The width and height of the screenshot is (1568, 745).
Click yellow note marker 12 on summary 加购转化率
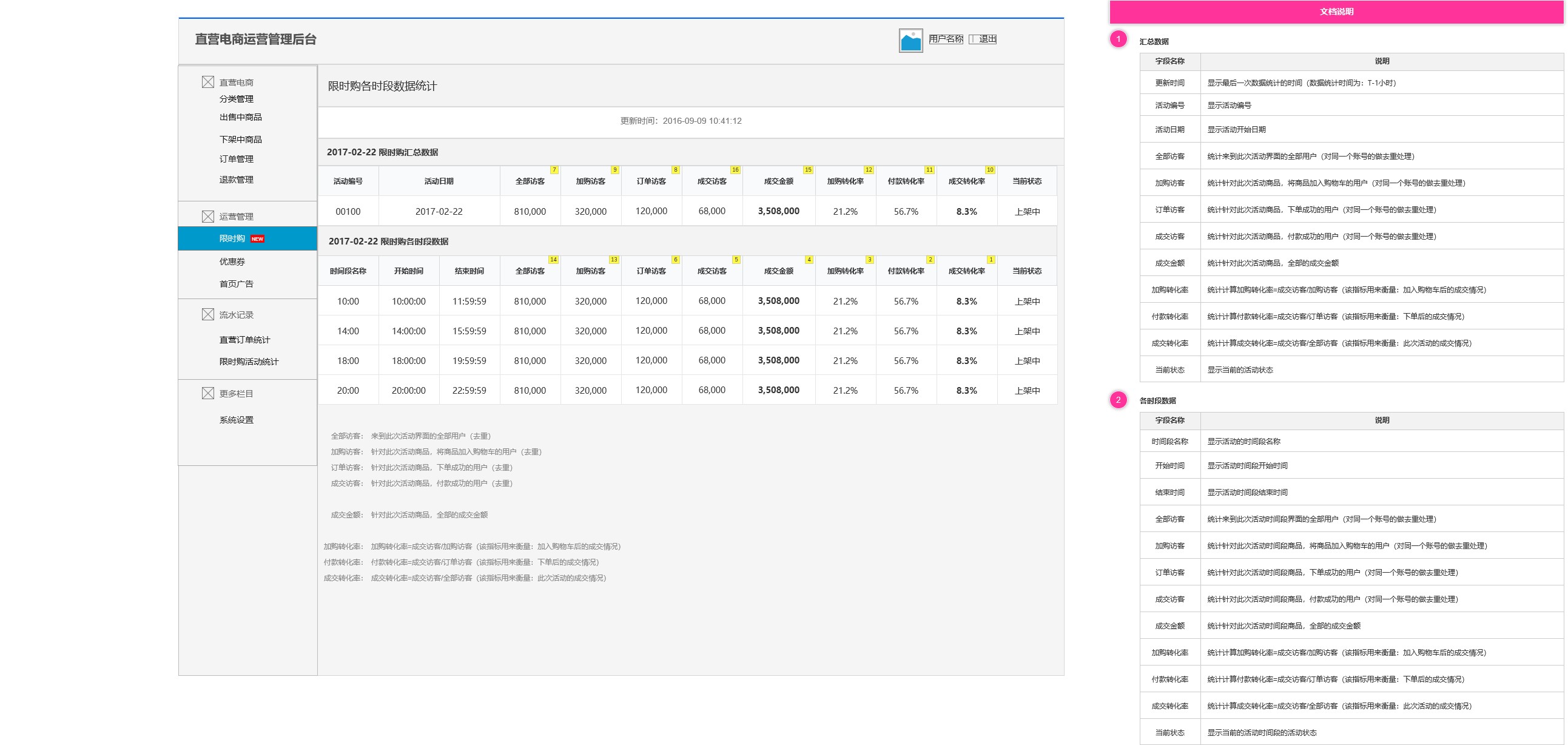869,170
